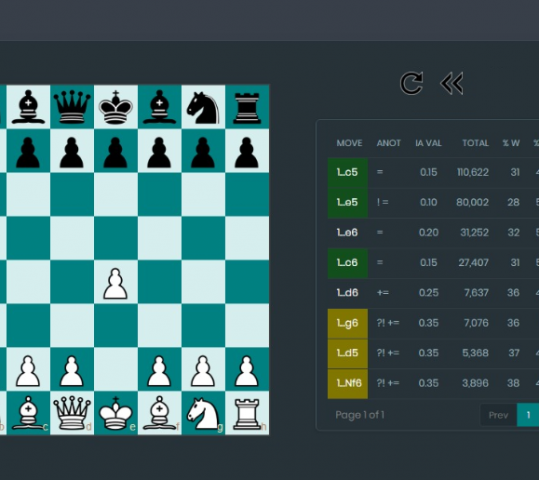
Task: Choose the 1..c5 move row
Action: pos(433,172)
